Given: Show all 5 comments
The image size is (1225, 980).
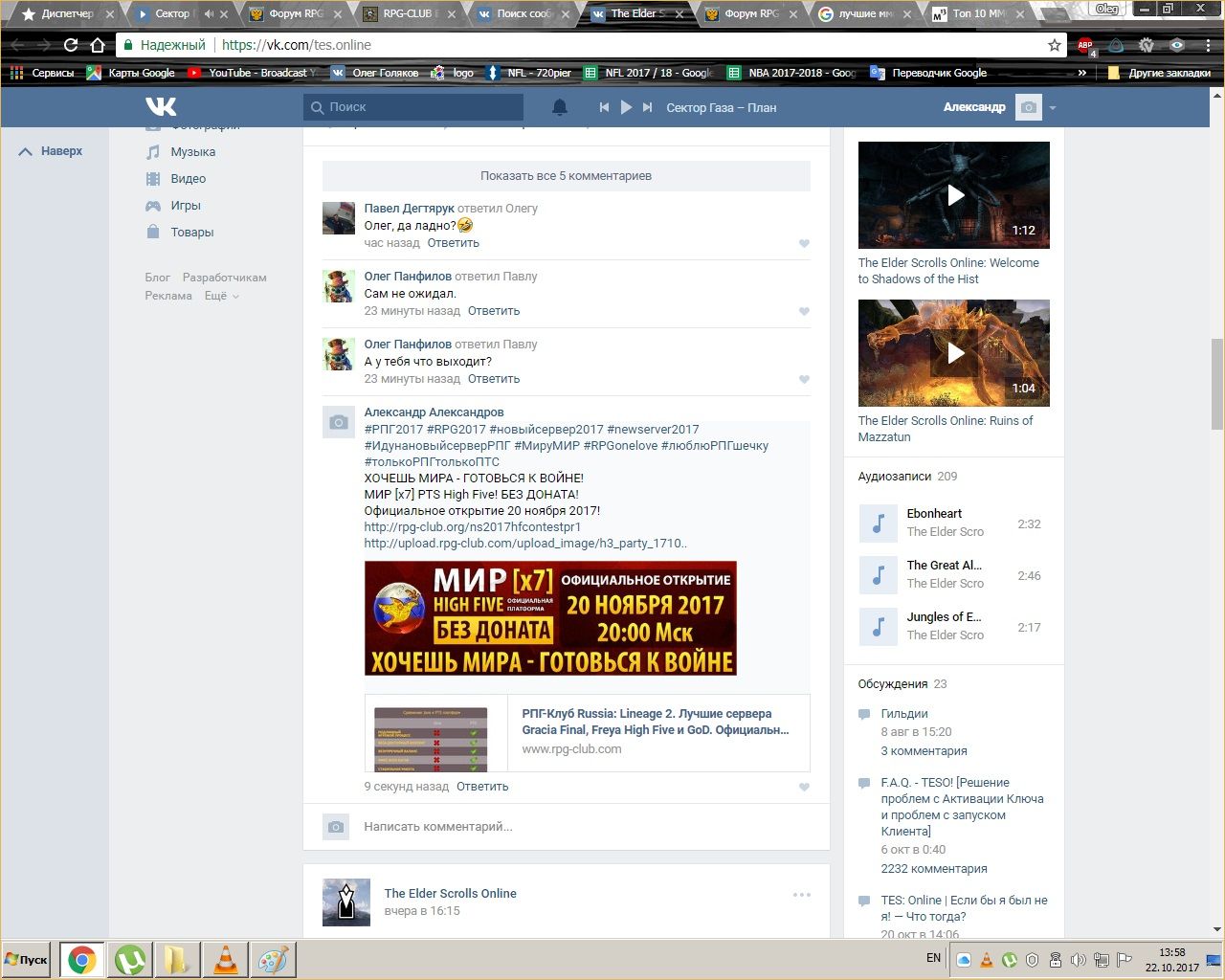Looking at the screenshot, I should pyautogui.click(x=566, y=176).
